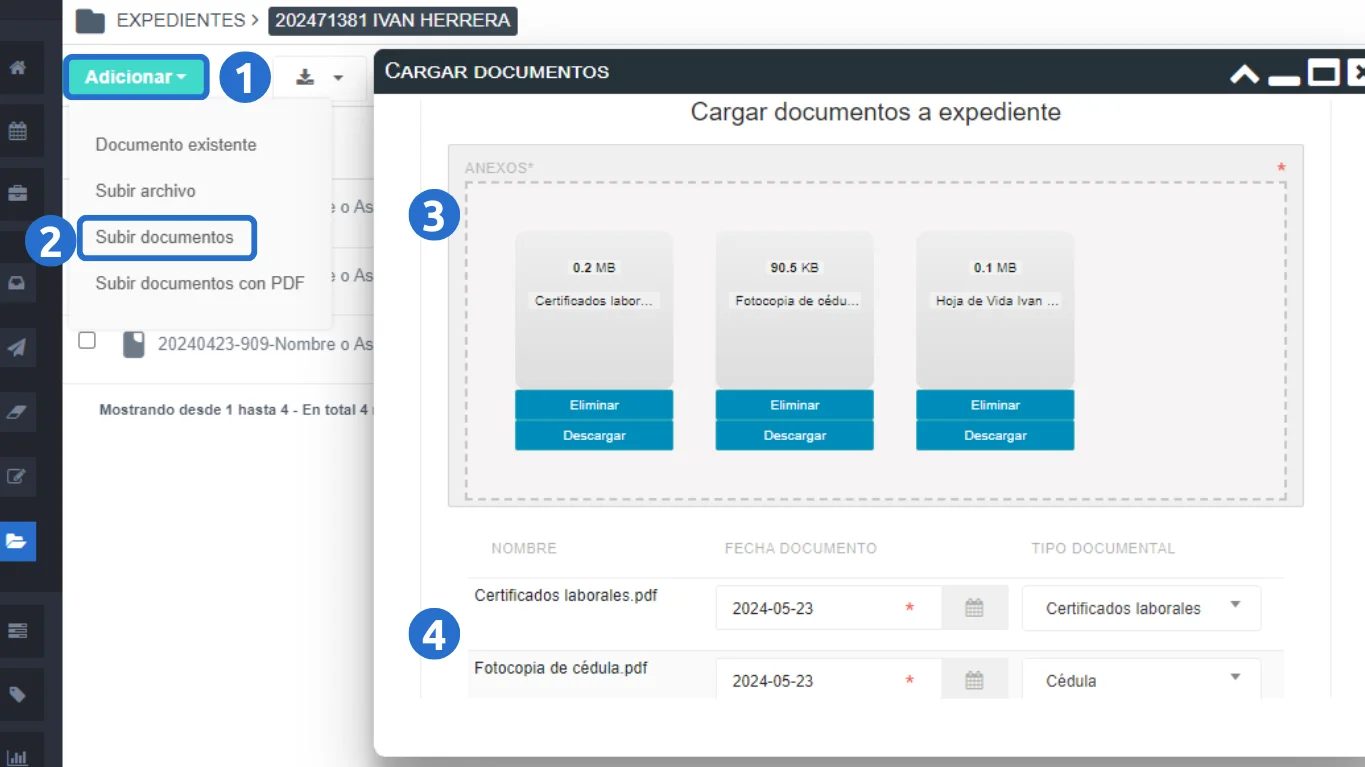Click the Certificados laborales date field
The image size is (1365, 767).
pyautogui.click(x=815, y=608)
